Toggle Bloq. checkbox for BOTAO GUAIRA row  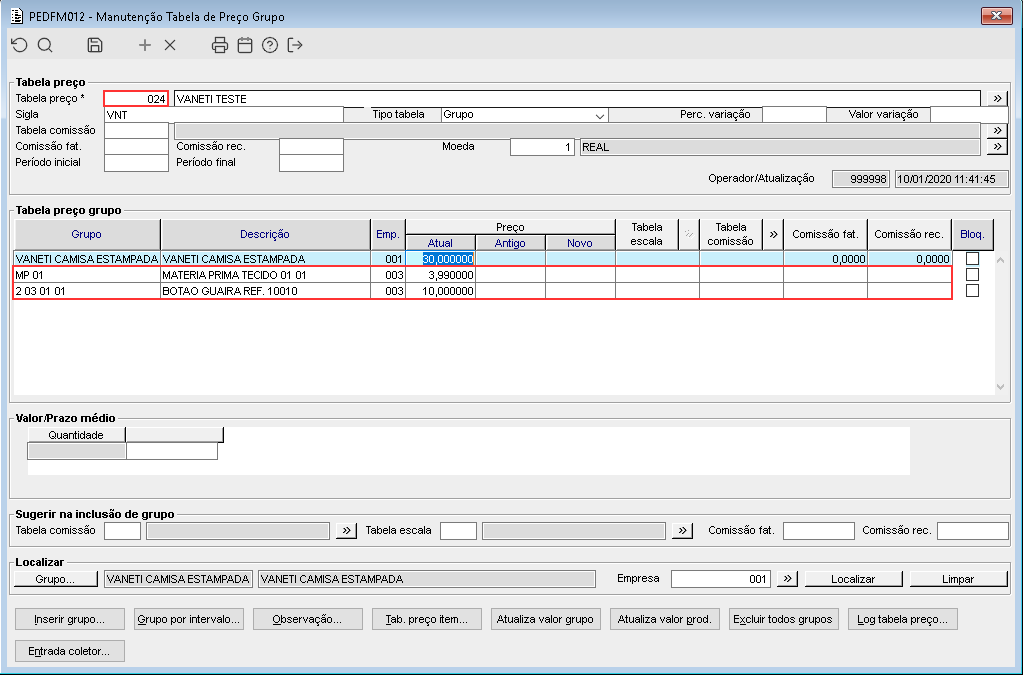coord(972,291)
